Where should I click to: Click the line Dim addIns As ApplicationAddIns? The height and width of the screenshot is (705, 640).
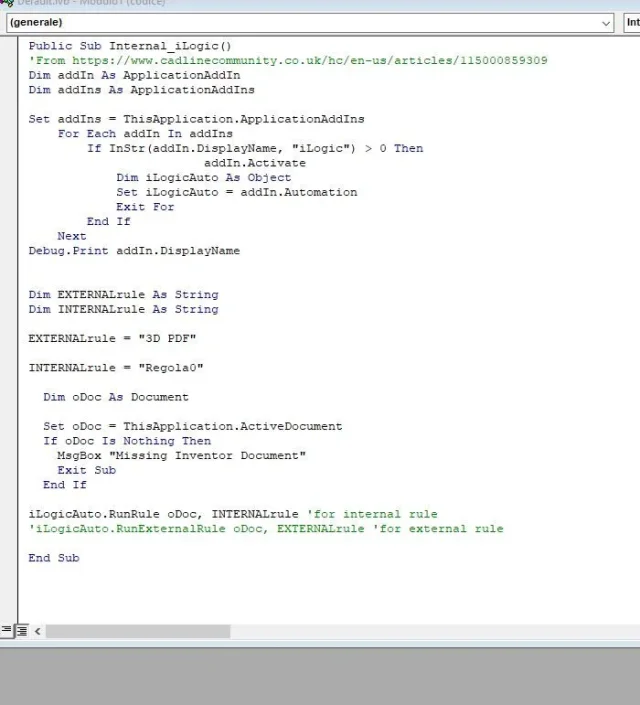(142, 89)
